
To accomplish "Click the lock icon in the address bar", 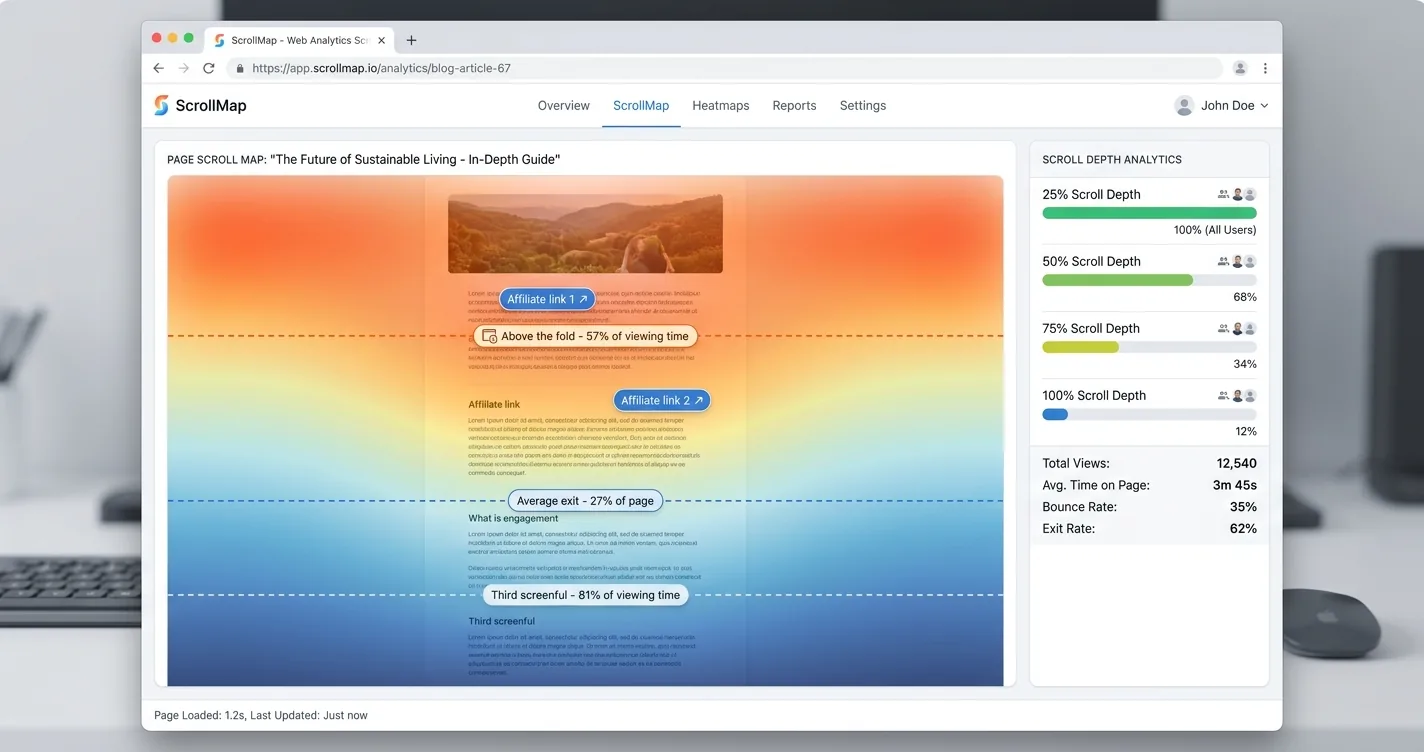I will (239, 68).
